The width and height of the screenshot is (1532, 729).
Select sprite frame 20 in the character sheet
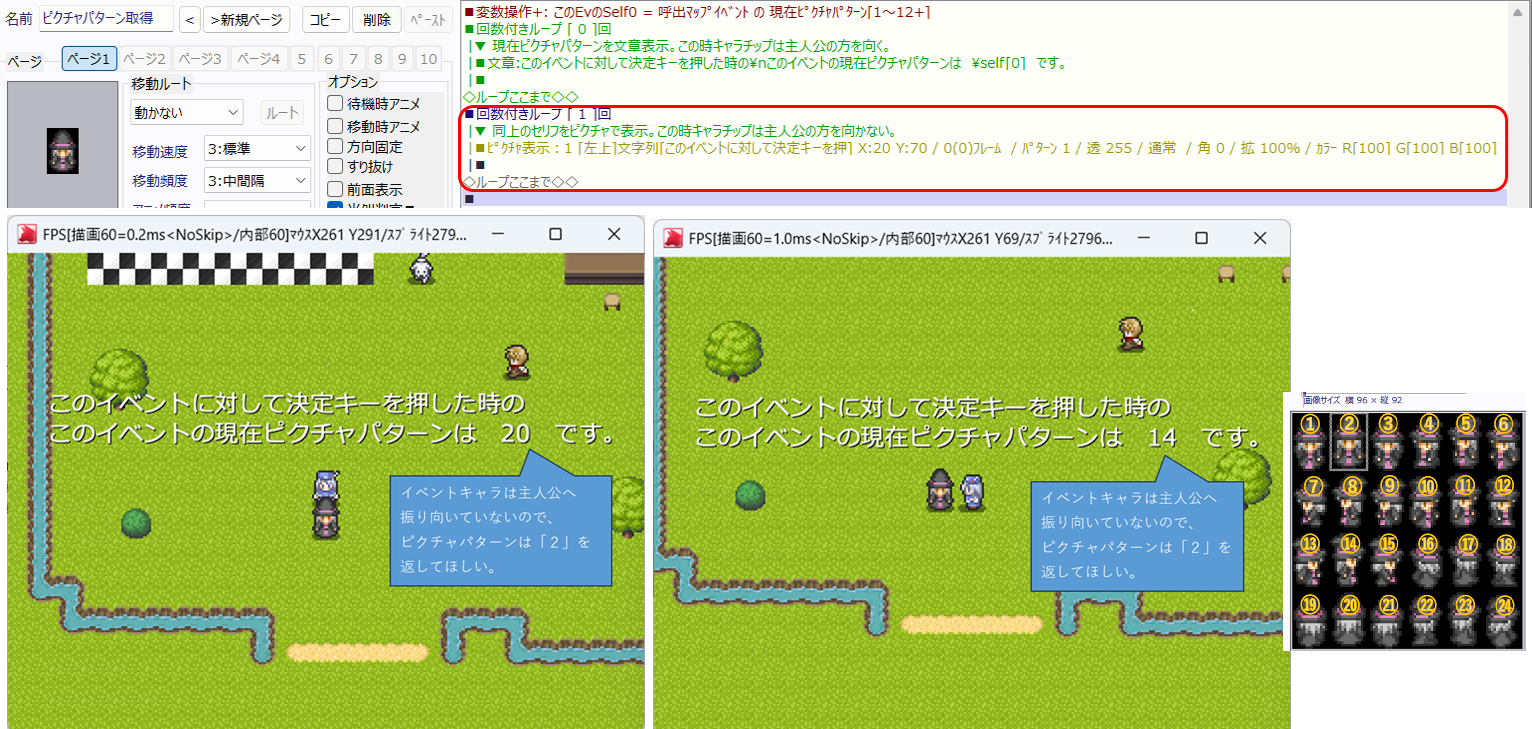(x=1349, y=619)
